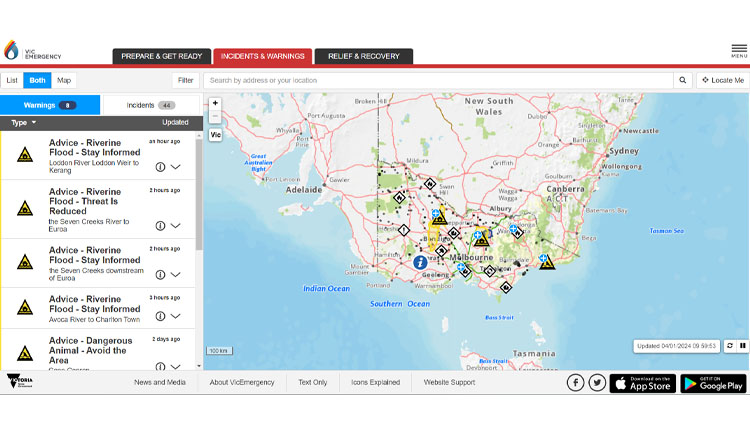Viewport: 750px width, 430px height.
Task: Click the Locate Me button
Action: pos(723,80)
